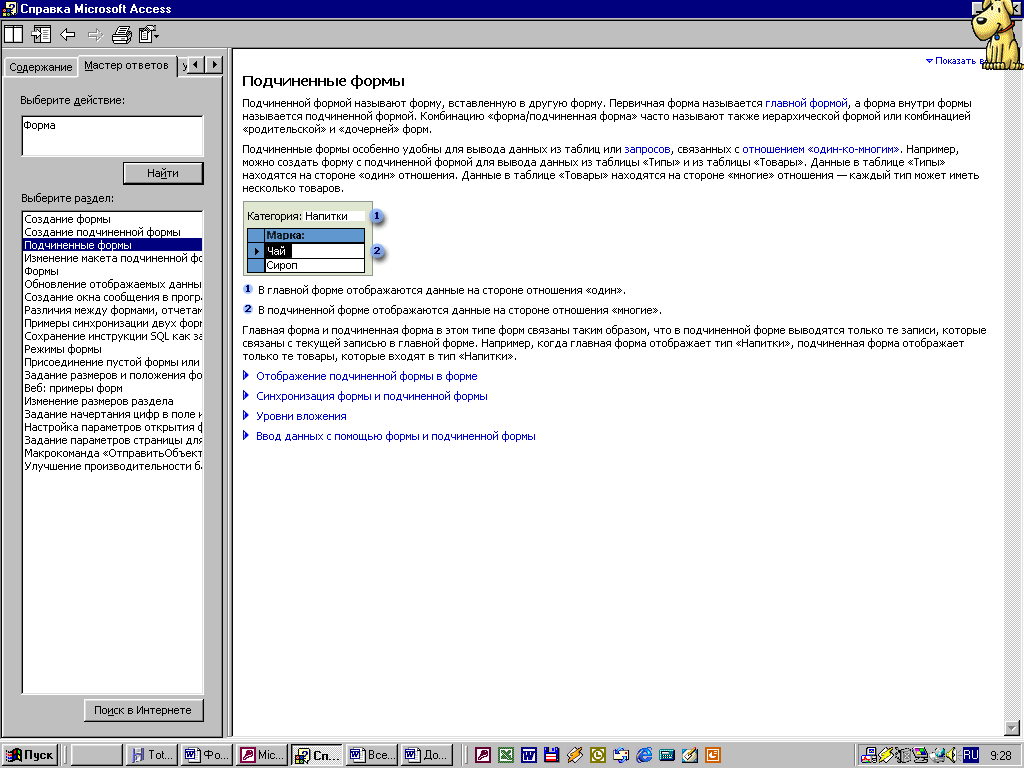This screenshot has height=768, width=1024.
Task: Select the topic Примеры синхронизации двух форм
Action: coord(112,323)
